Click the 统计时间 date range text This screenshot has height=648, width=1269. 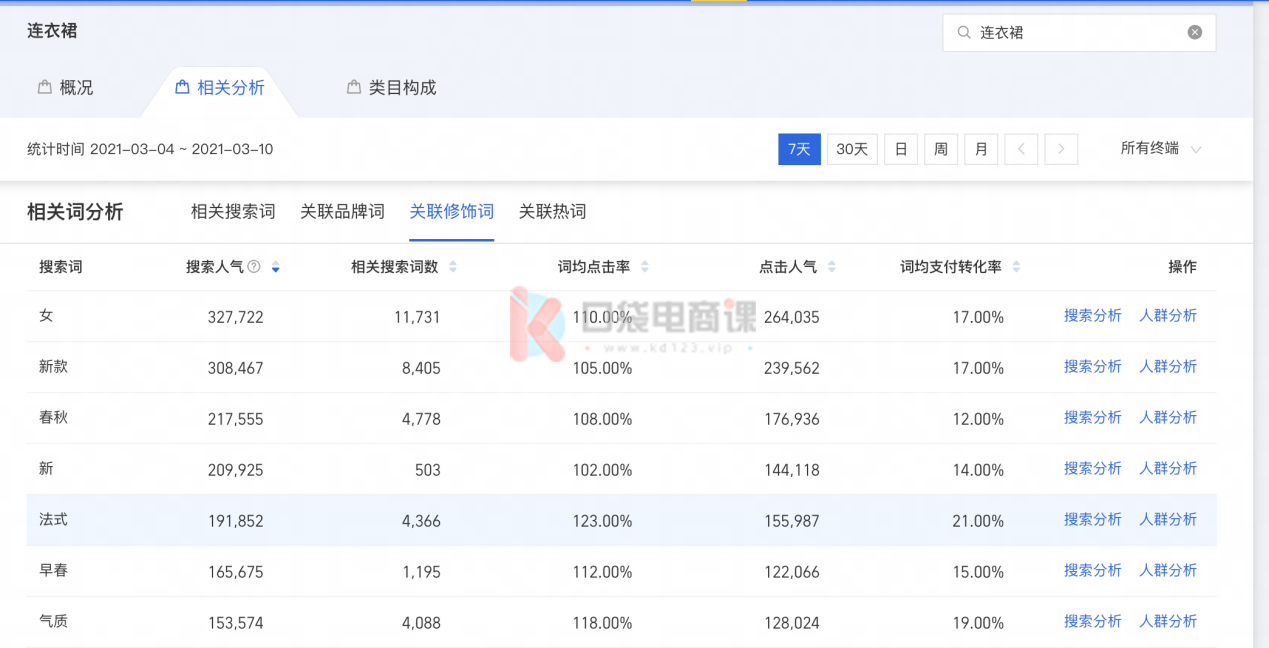pyautogui.click(x=150, y=149)
